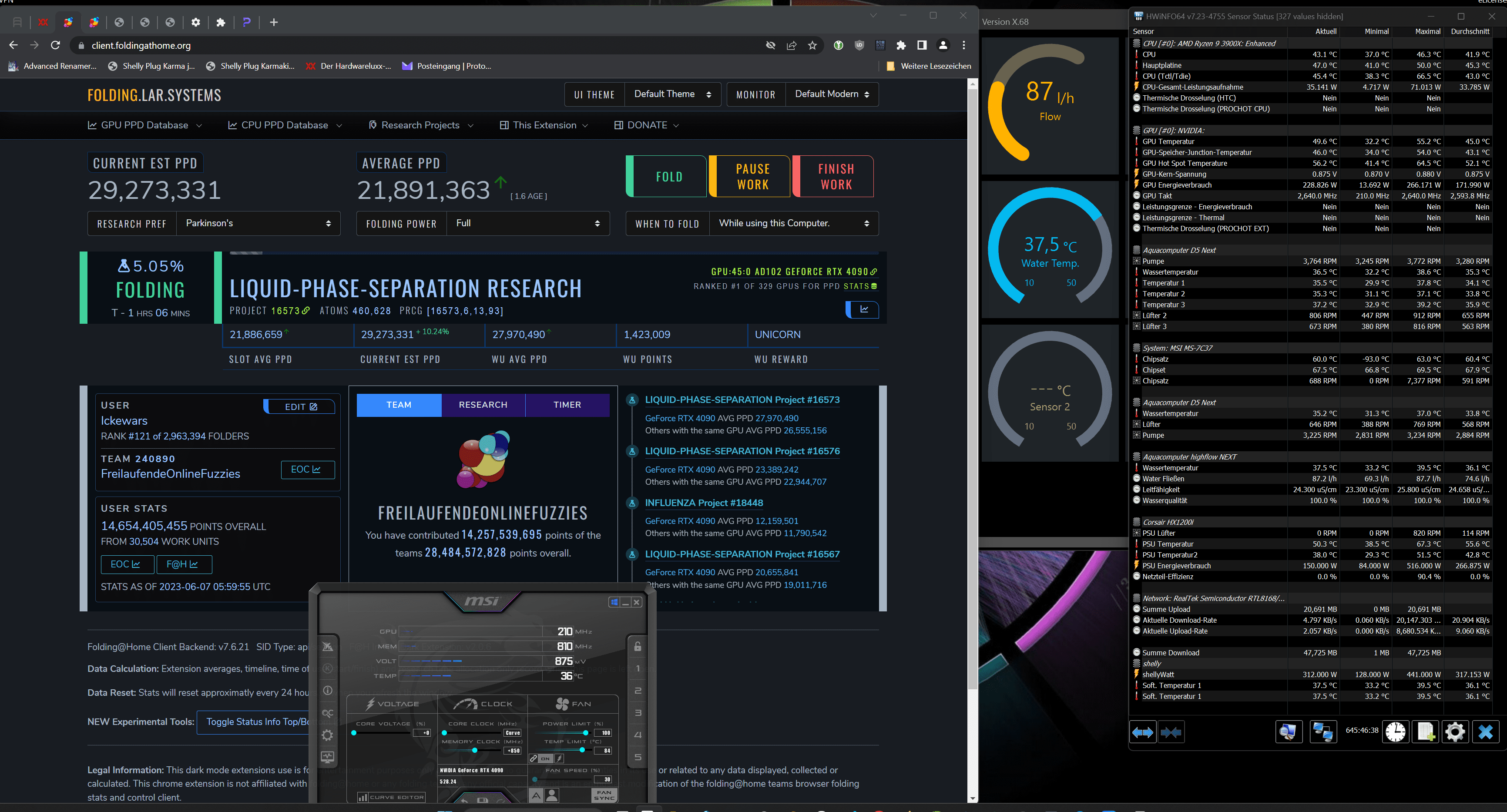Toggle Afterburner Fan Sync
Image resolution: width=1507 pixels, height=812 pixels.
pos(604,795)
